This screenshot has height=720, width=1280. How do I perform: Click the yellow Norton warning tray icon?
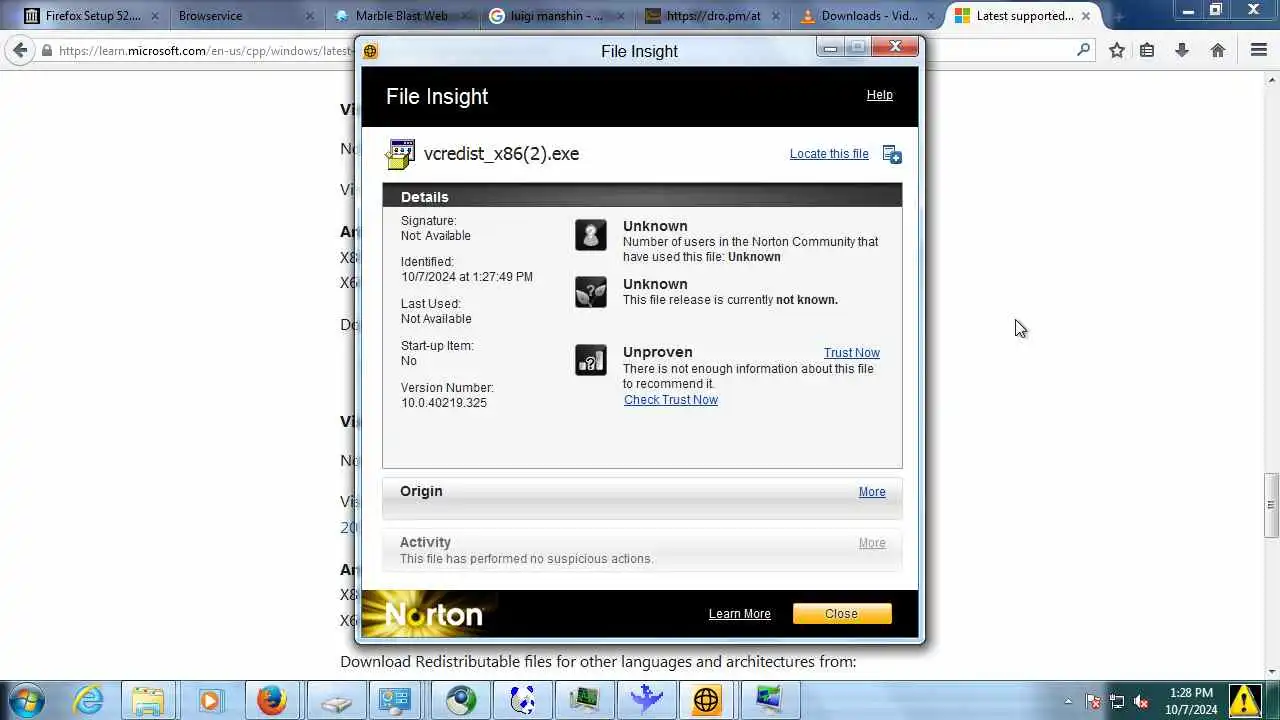1244,699
